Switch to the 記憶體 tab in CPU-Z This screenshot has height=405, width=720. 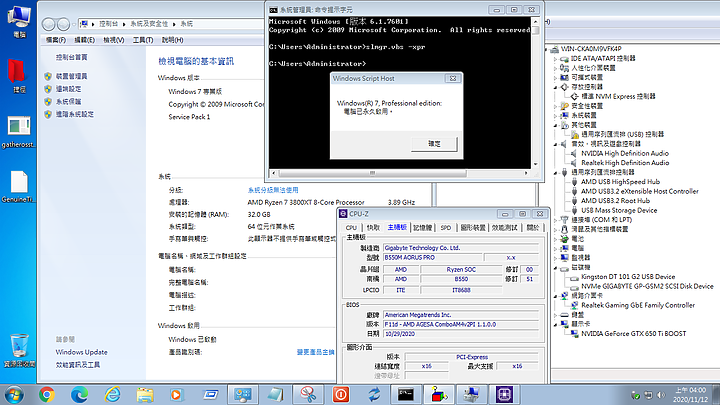(422, 228)
